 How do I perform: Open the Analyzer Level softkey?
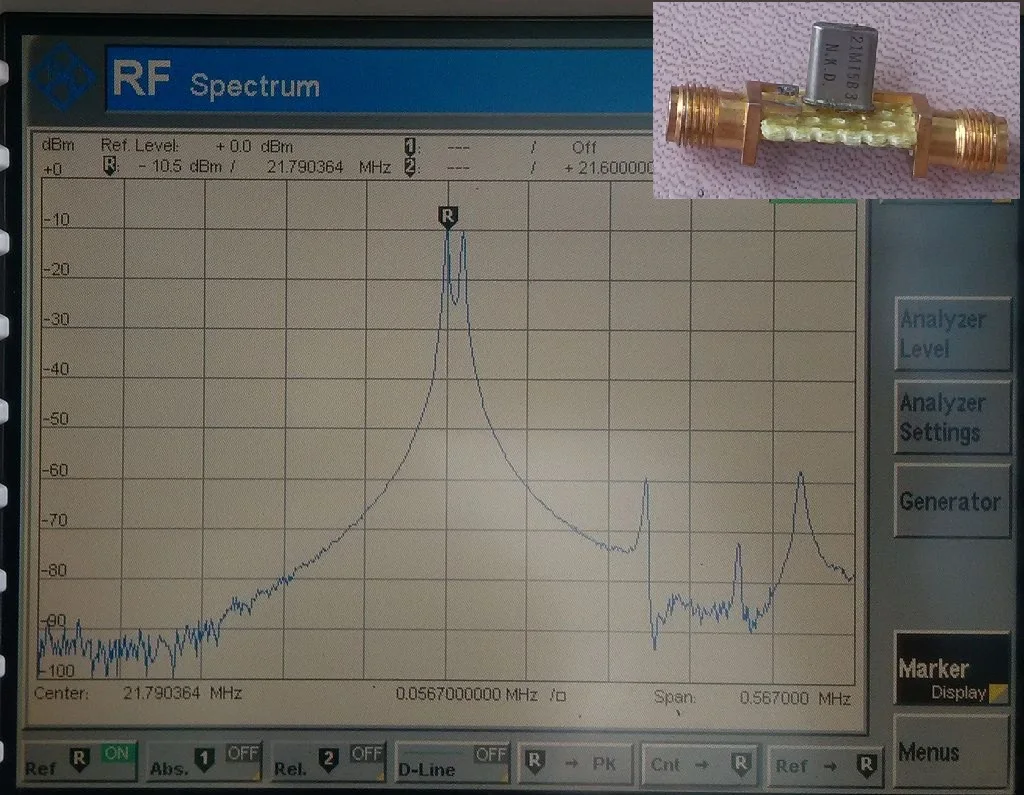pyautogui.click(x=953, y=334)
